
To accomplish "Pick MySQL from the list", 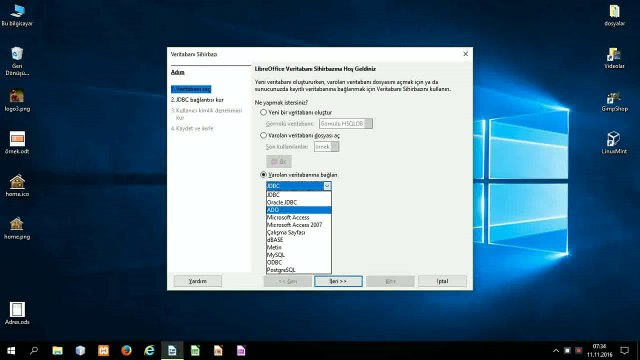I will (298, 255).
